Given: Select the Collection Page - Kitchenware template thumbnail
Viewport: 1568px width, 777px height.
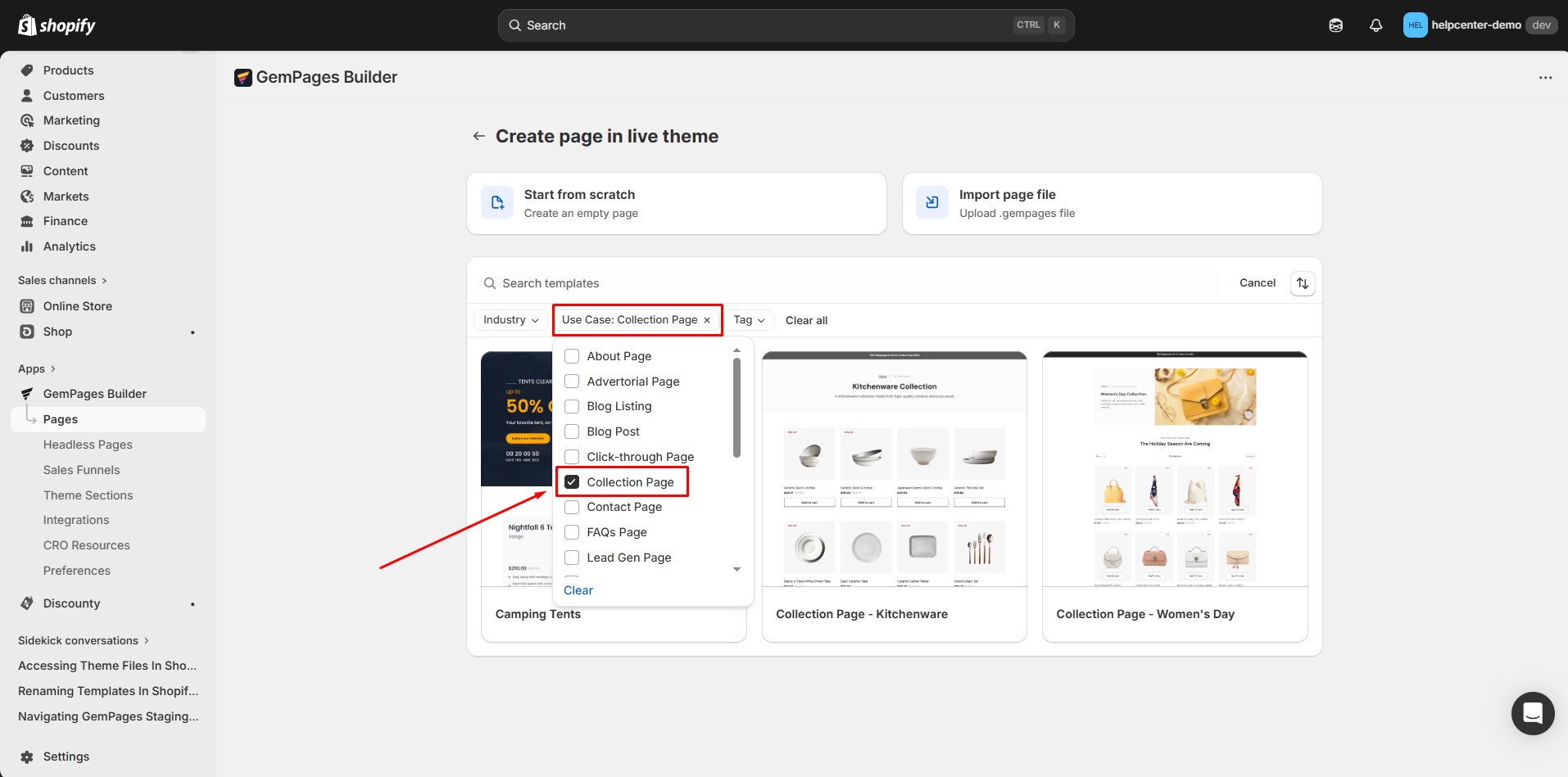Looking at the screenshot, I should (x=894, y=471).
